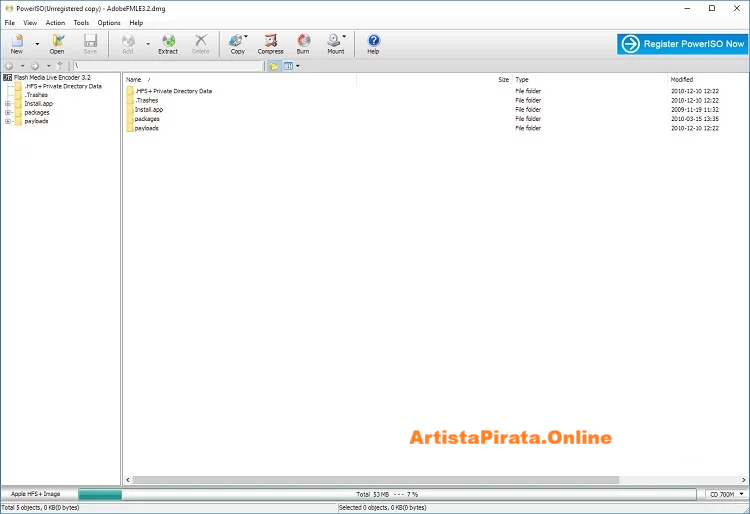Screen dimensions: 750x514
Task: Click the Compress toolbar icon
Action: tap(271, 44)
